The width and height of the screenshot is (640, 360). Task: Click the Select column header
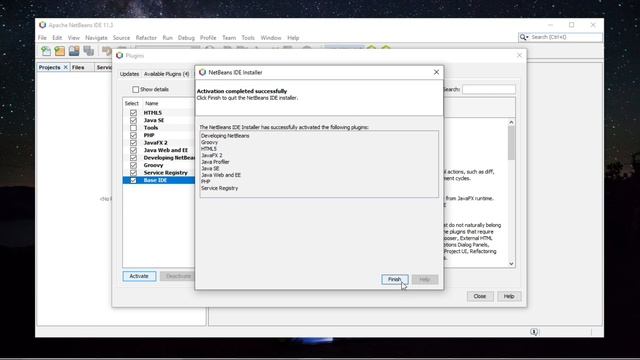[x=131, y=103]
